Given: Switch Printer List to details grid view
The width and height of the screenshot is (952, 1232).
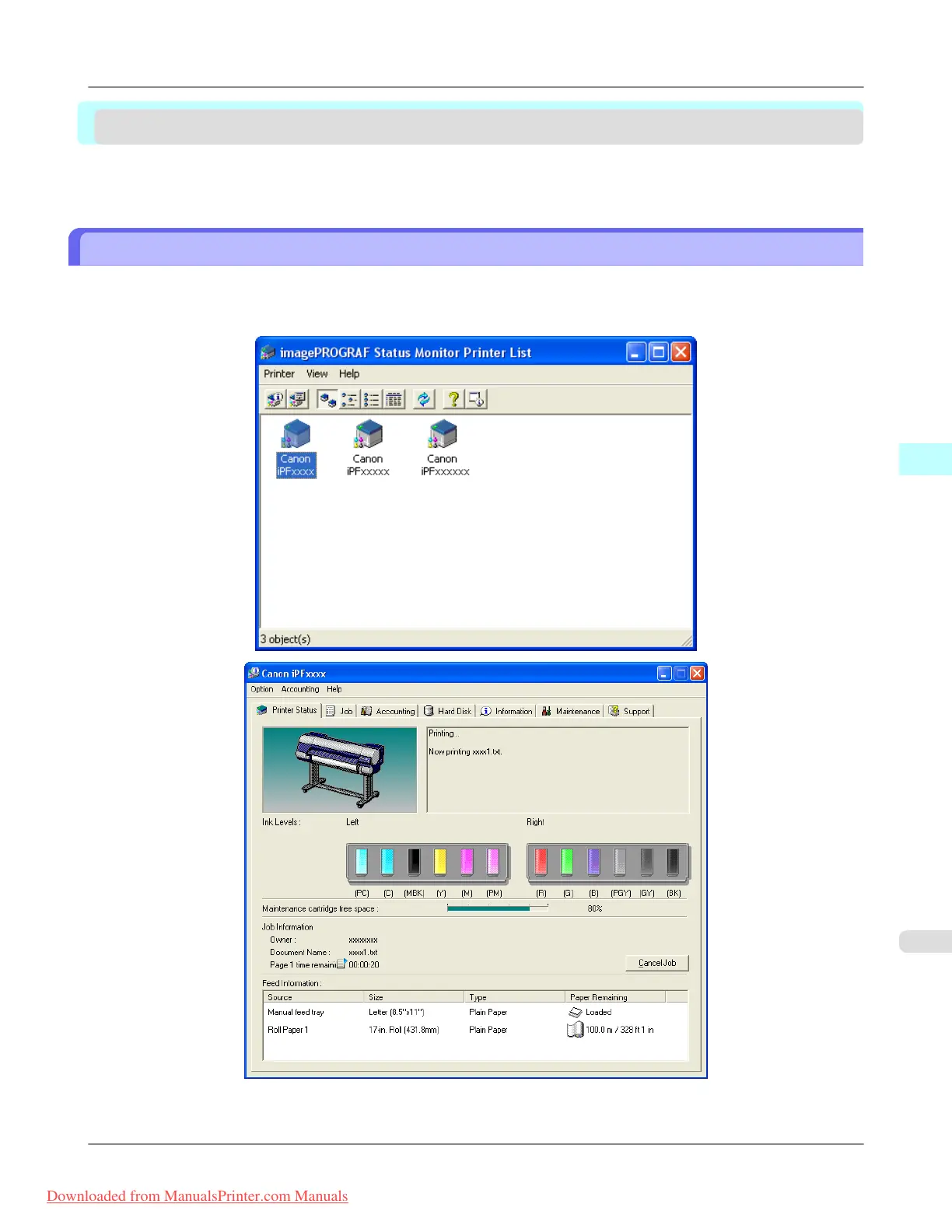Looking at the screenshot, I should click(394, 399).
